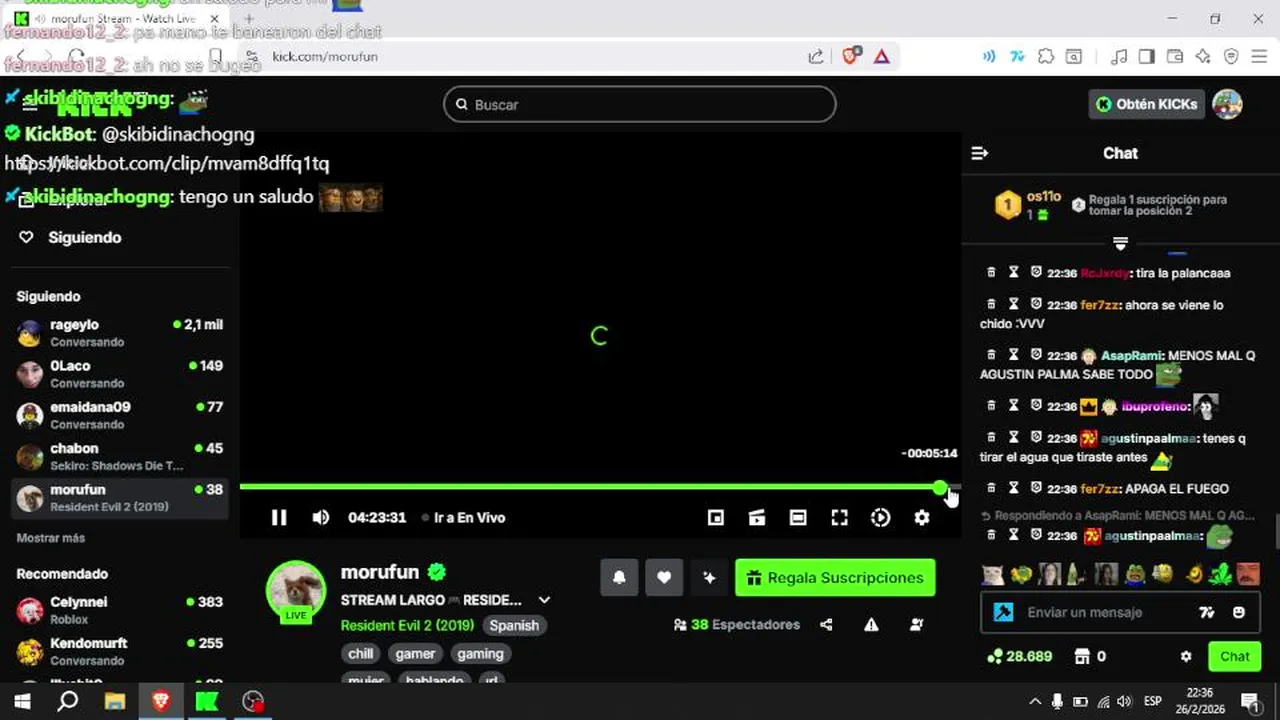Toggle the follow heart button
The width and height of the screenshot is (1280, 720).
coord(664,577)
